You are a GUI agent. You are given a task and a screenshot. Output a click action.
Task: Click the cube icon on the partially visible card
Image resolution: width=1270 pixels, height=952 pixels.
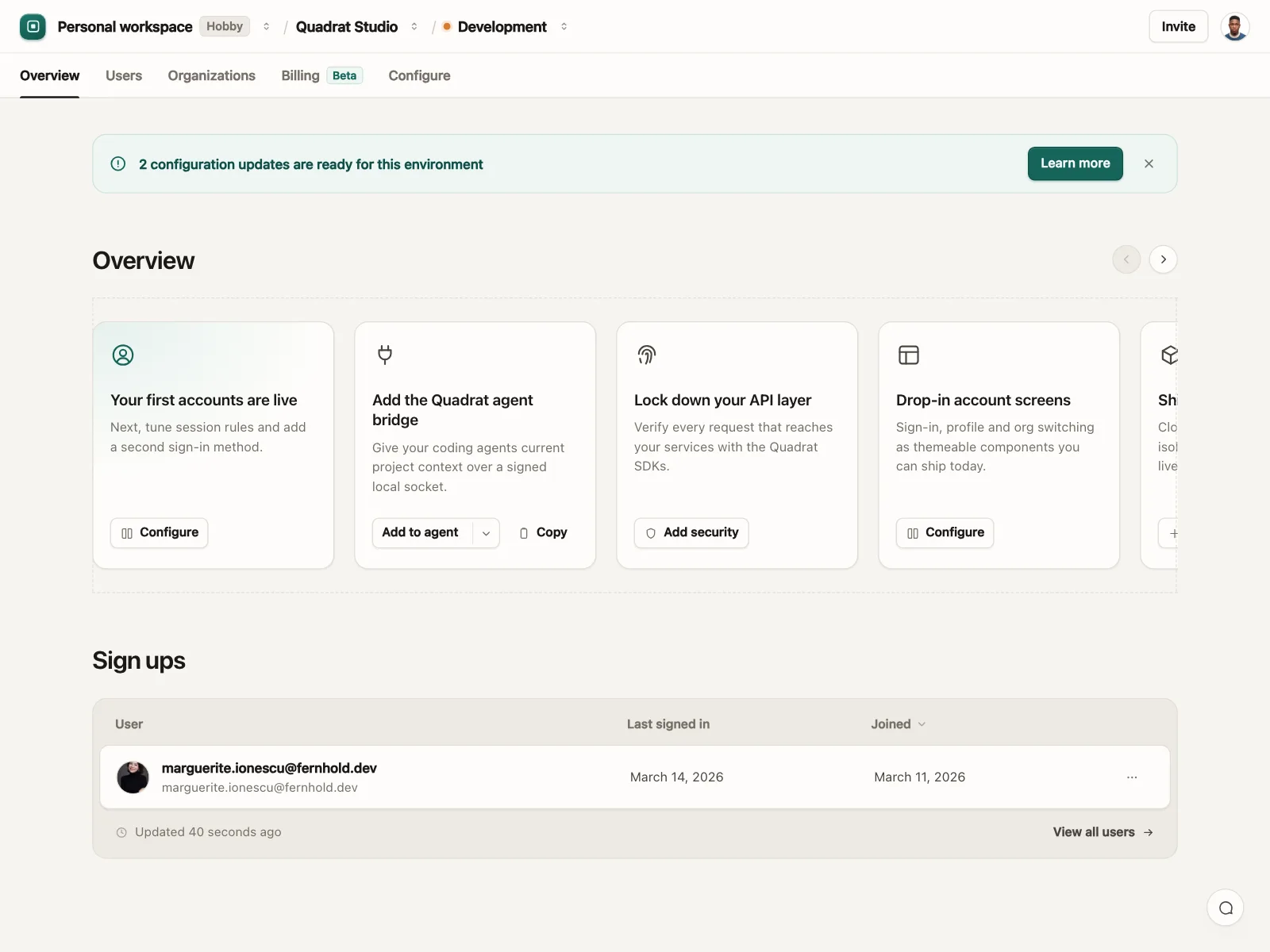1169,355
